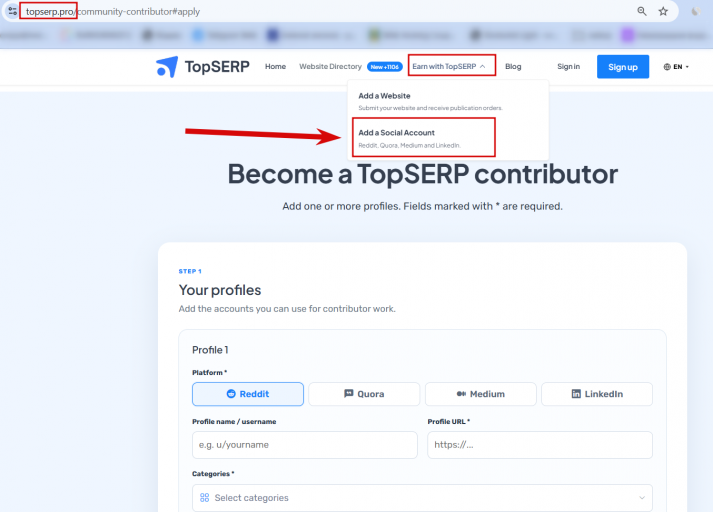Click the 'Your profiles' heading
The height and width of the screenshot is (512, 713).
[220, 290]
